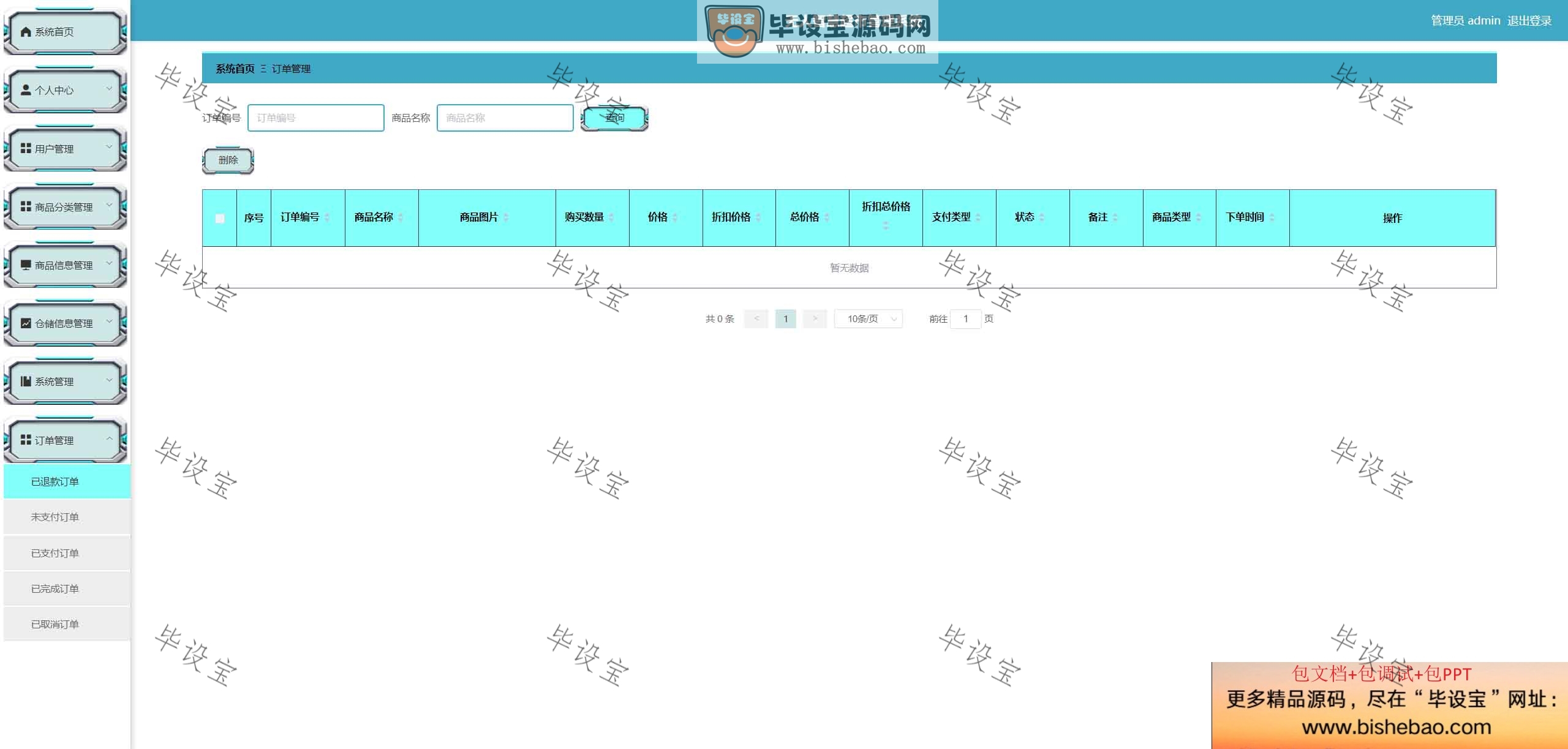Go to next page arrow
Viewport: 1568px width, 749px height.
tap(815, 318)
